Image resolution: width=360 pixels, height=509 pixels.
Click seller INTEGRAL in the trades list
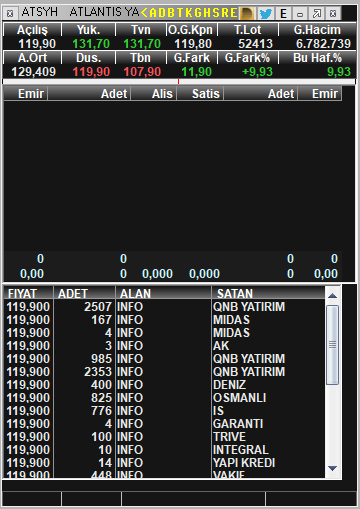coord(241,450)
